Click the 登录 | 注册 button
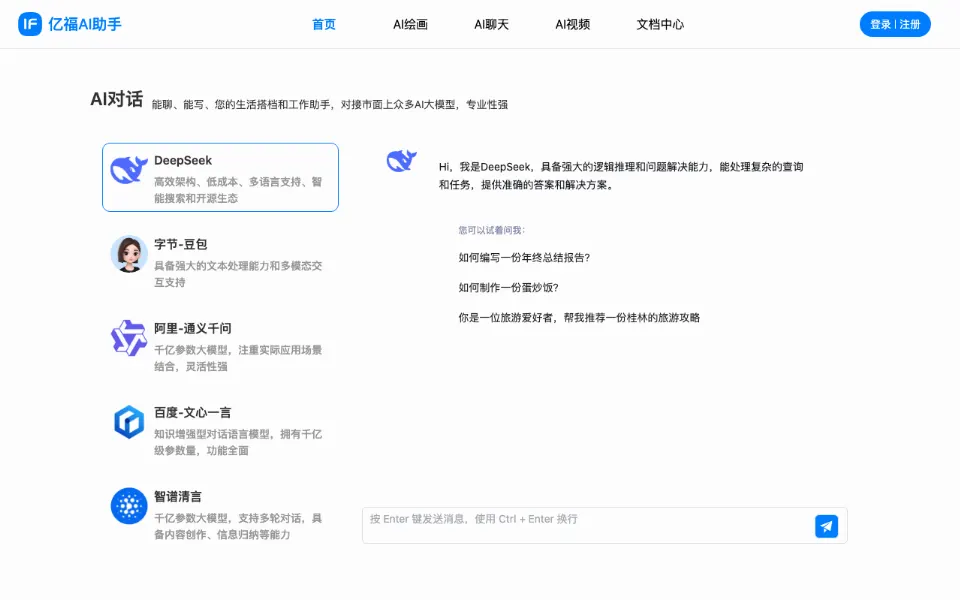Image resolution: width=960 pixels, height=600 pixels. pyautogui.click(x=895, y=24)
